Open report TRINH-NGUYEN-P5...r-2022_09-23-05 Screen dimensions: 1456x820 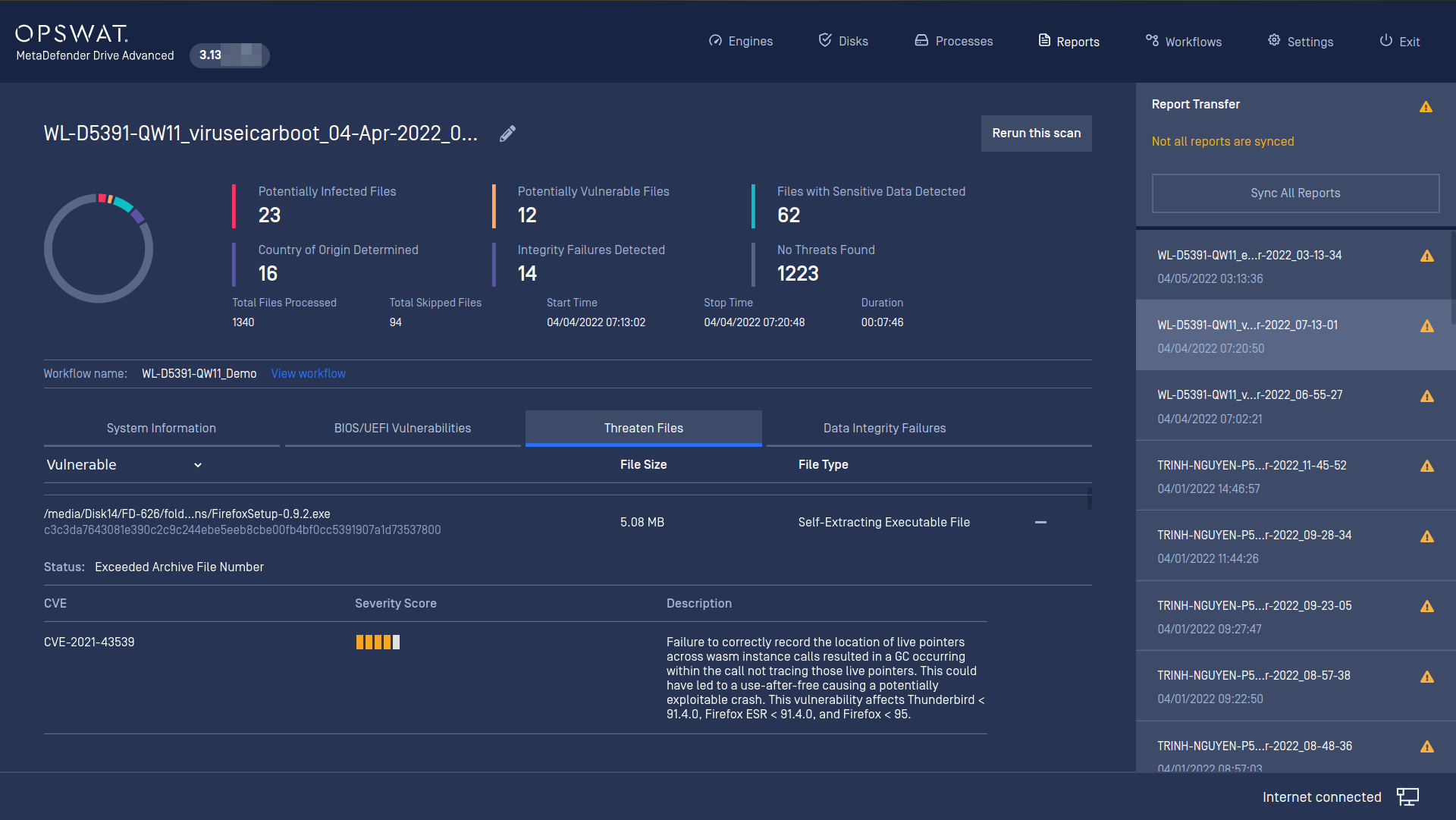1294,617
